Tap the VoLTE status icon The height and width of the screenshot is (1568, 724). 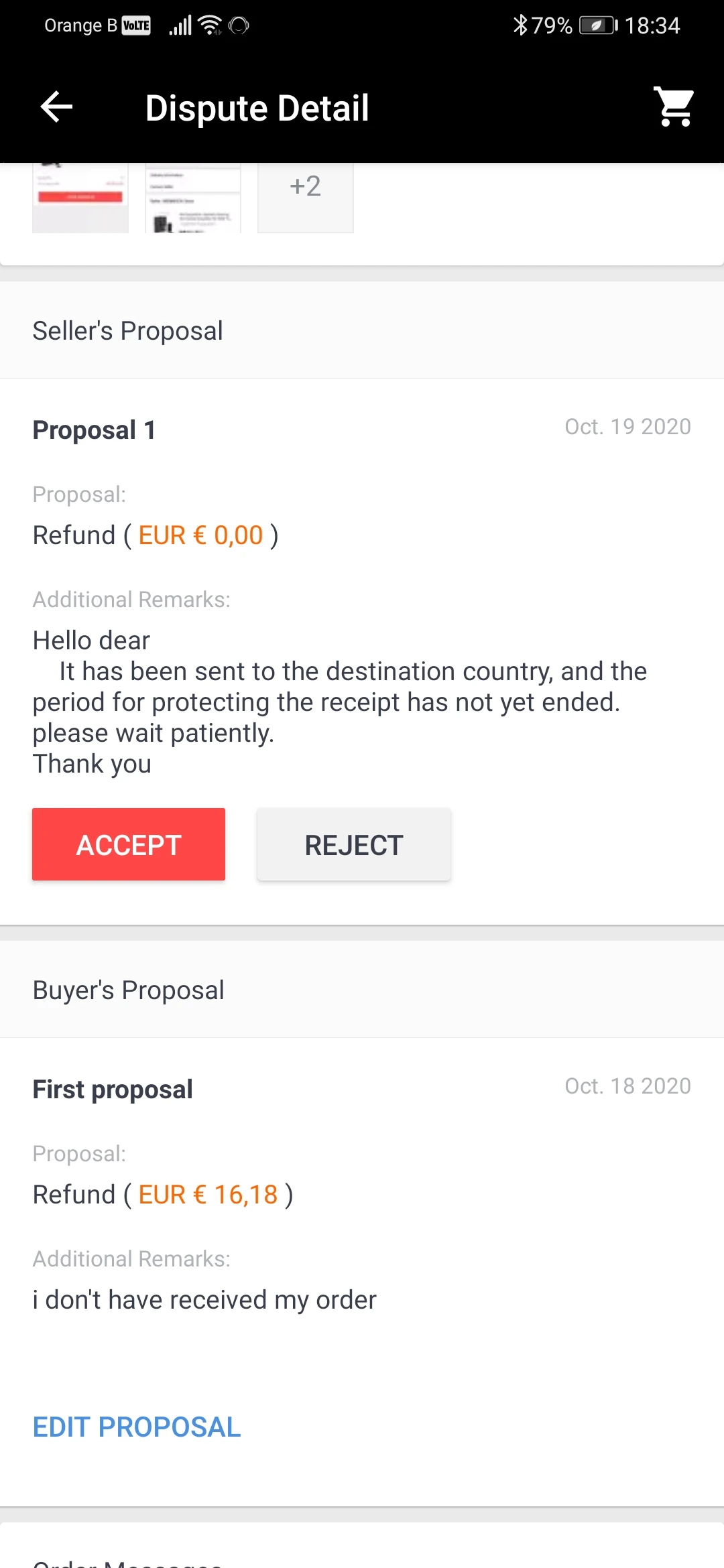pyautogui.click(x=136, y=25)
